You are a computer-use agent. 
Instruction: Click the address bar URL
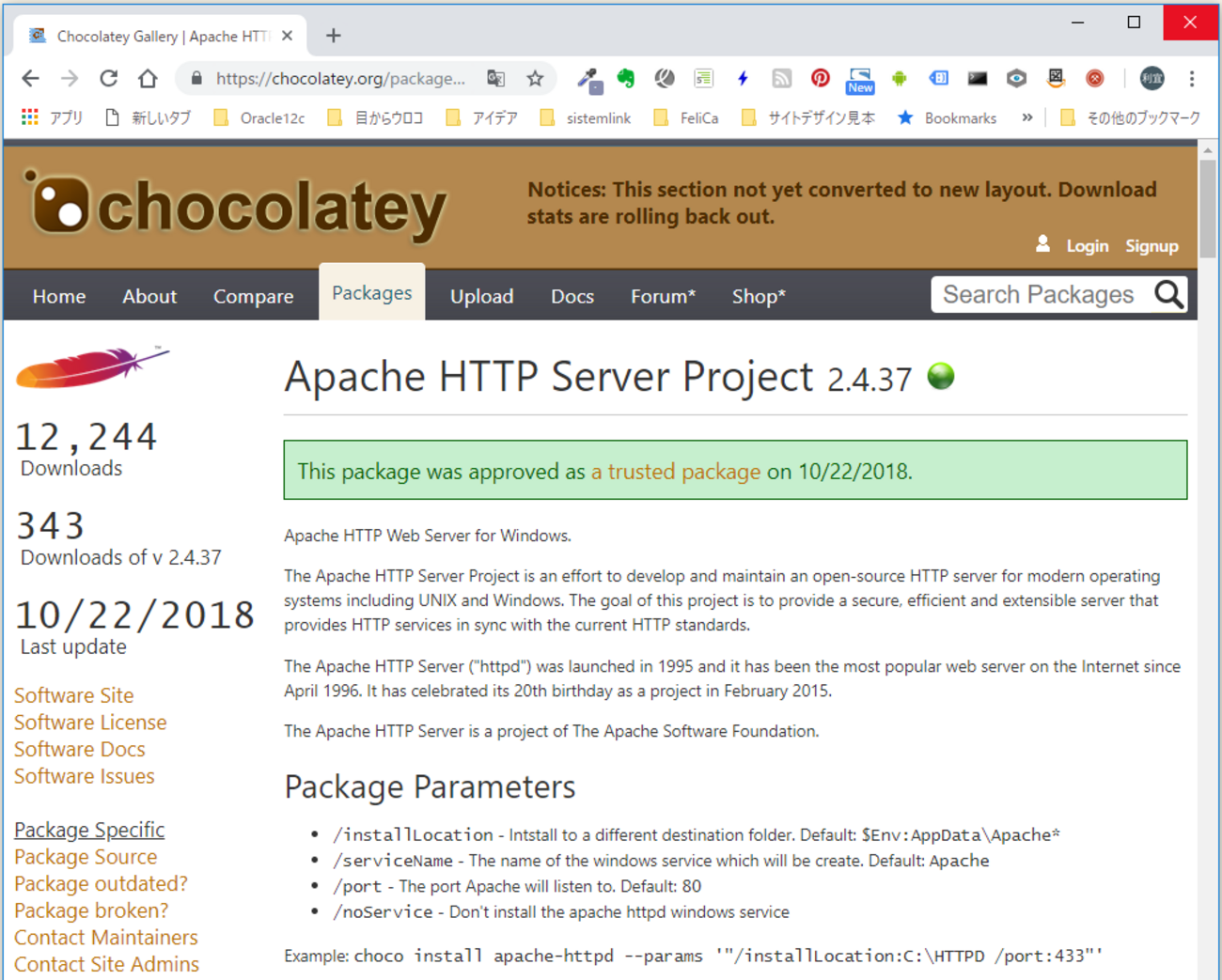pyautogui.click(x=340, y=79)
